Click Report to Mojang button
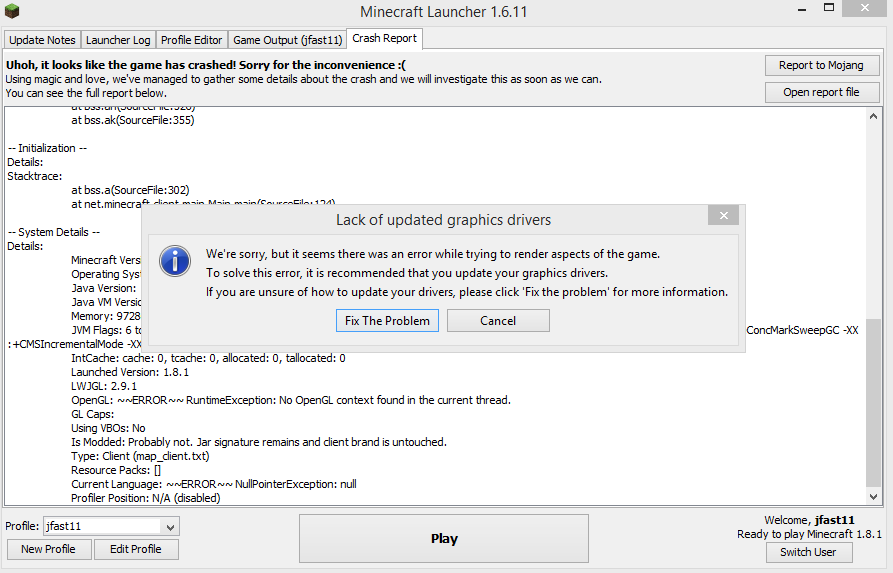 [821, 66]
